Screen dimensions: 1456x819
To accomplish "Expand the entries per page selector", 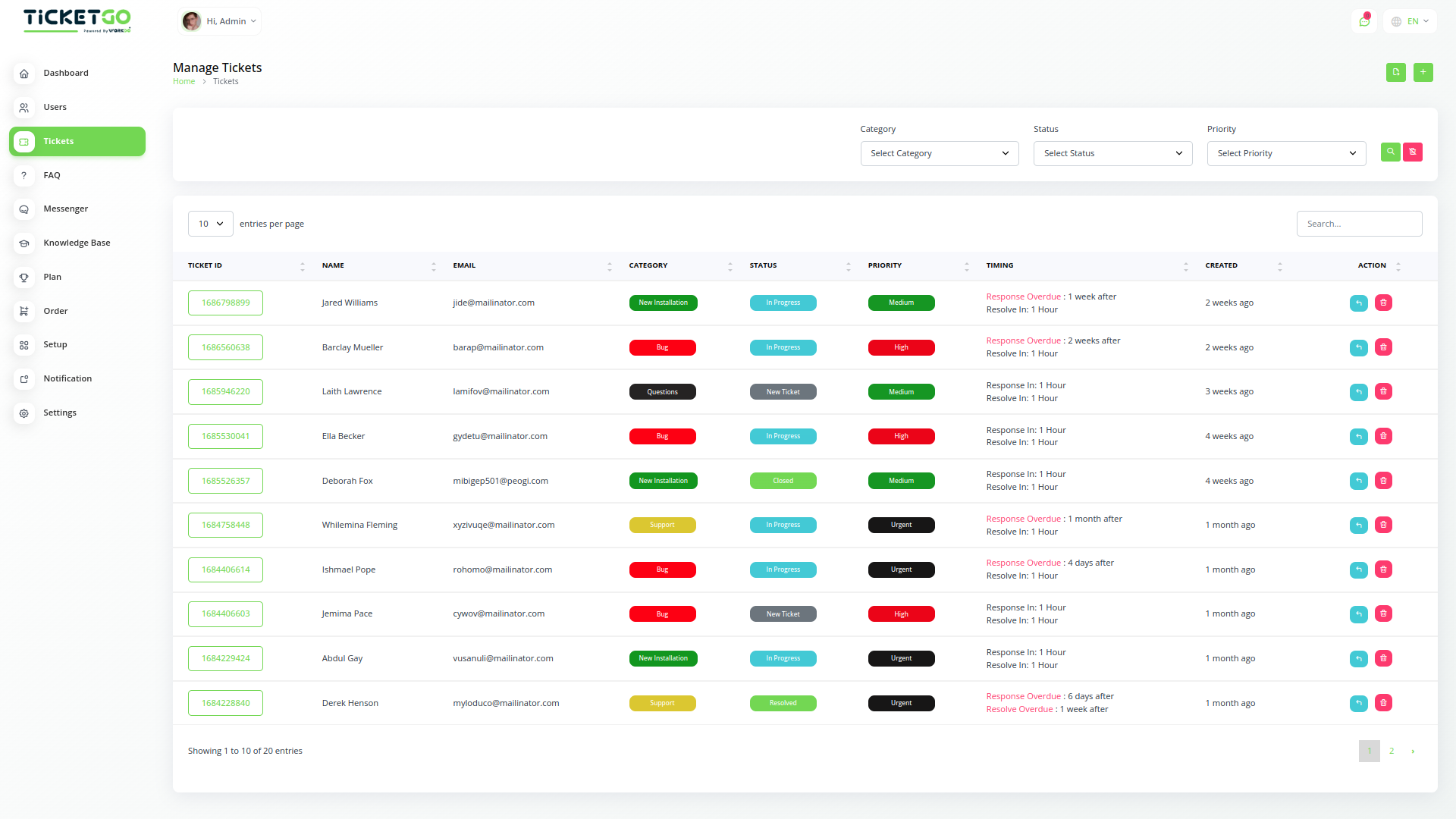I will 210,224.
